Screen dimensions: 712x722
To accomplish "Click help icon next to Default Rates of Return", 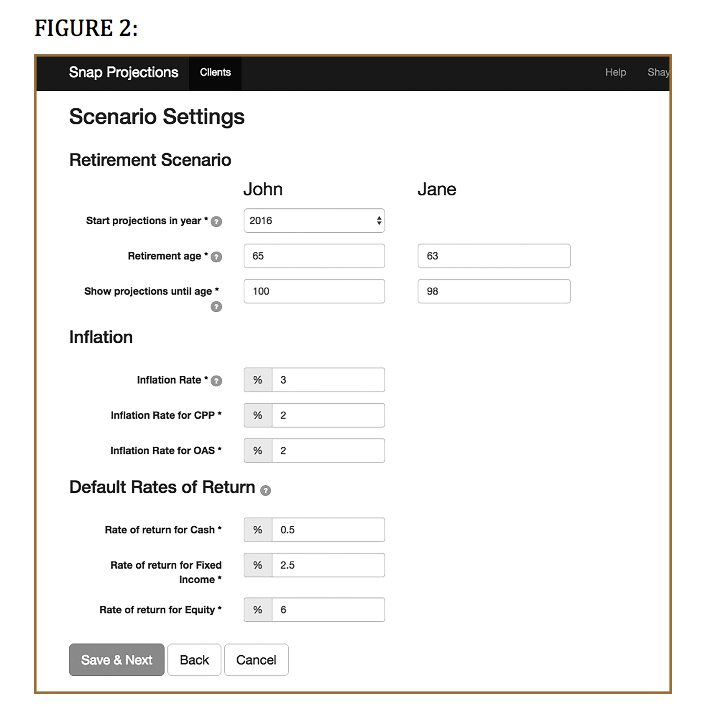I will point(266,490).
